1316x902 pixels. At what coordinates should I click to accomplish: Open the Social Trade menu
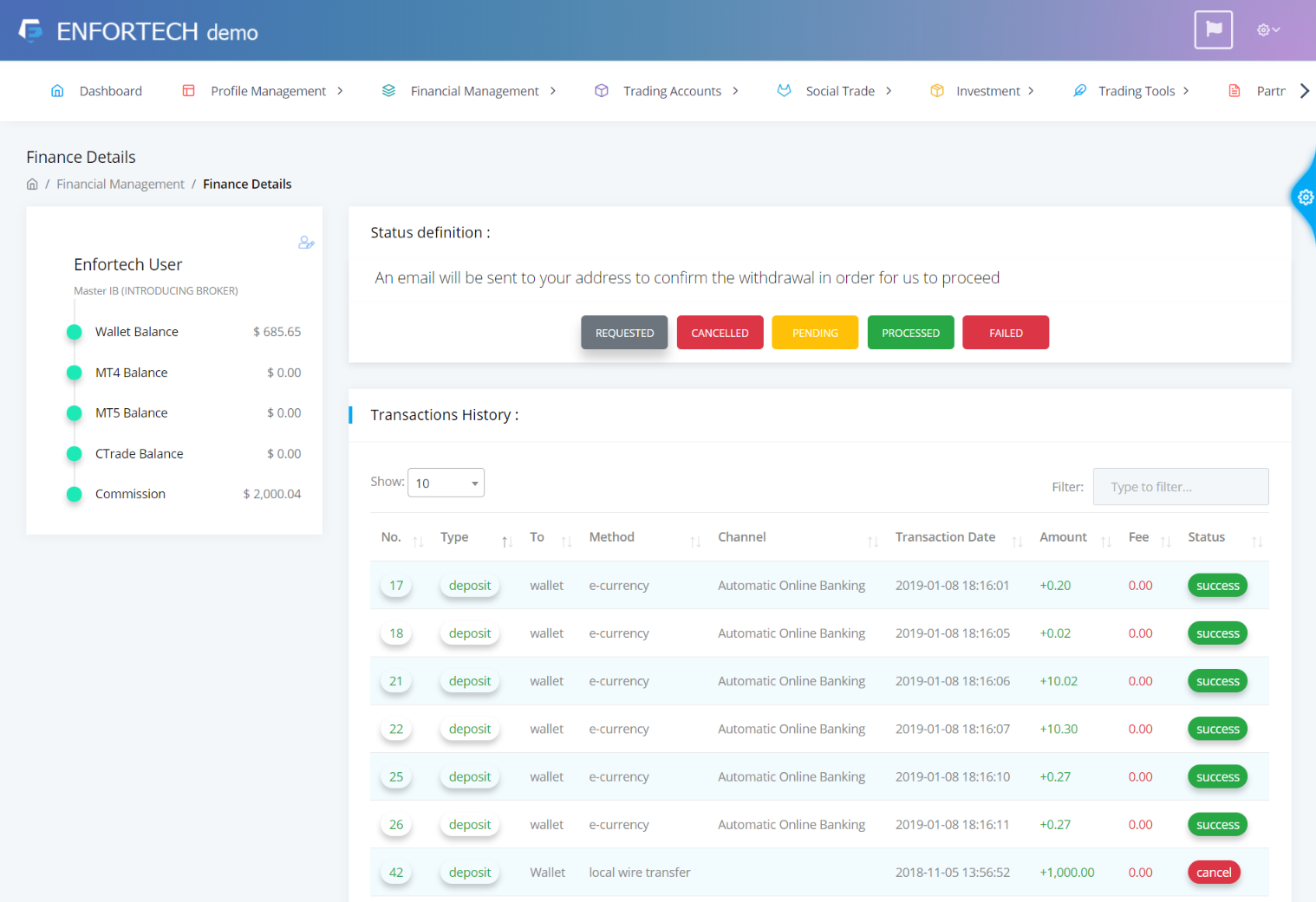pos(839,91)
